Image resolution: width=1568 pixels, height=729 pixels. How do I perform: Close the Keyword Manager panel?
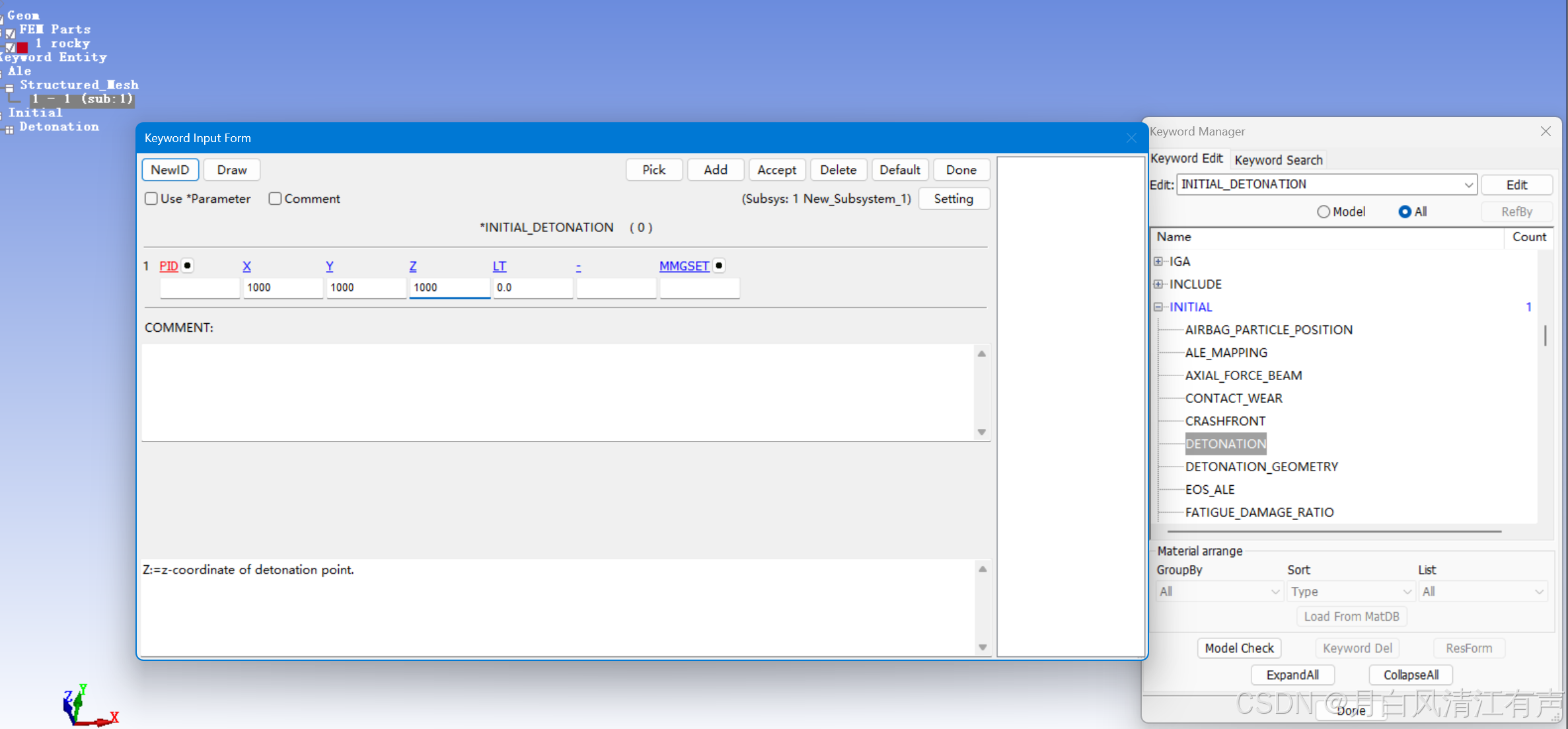1546,132
